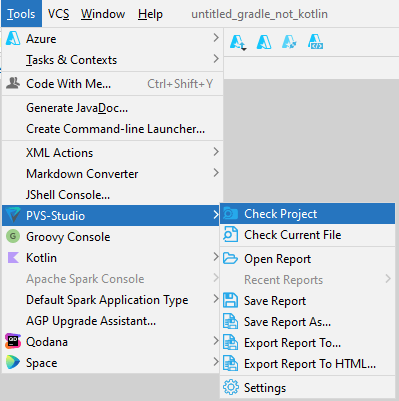This screenshot has height=401, width=399.
Task: Click the PVS-Studio Settings gear icon
Action: 231,388
